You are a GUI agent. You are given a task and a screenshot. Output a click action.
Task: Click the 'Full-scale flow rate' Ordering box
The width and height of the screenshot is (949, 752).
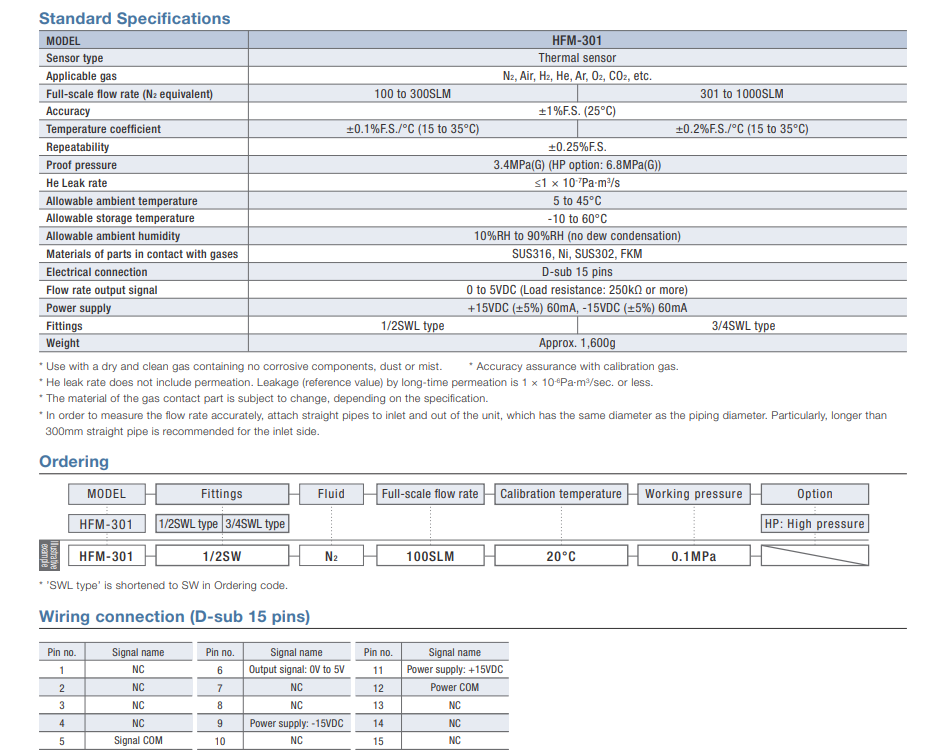click(430, 494)
